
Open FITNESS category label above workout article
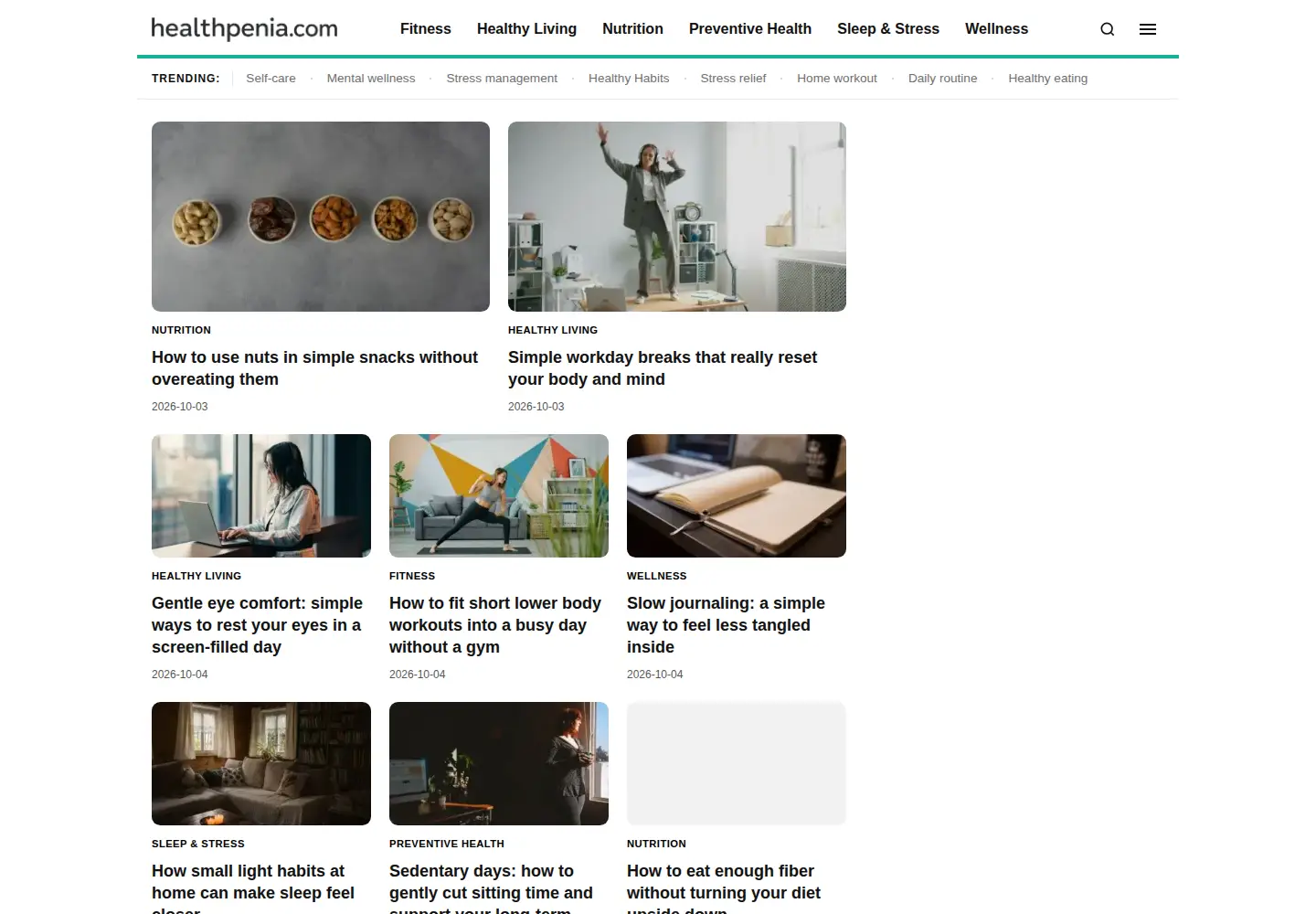point(412,576)
